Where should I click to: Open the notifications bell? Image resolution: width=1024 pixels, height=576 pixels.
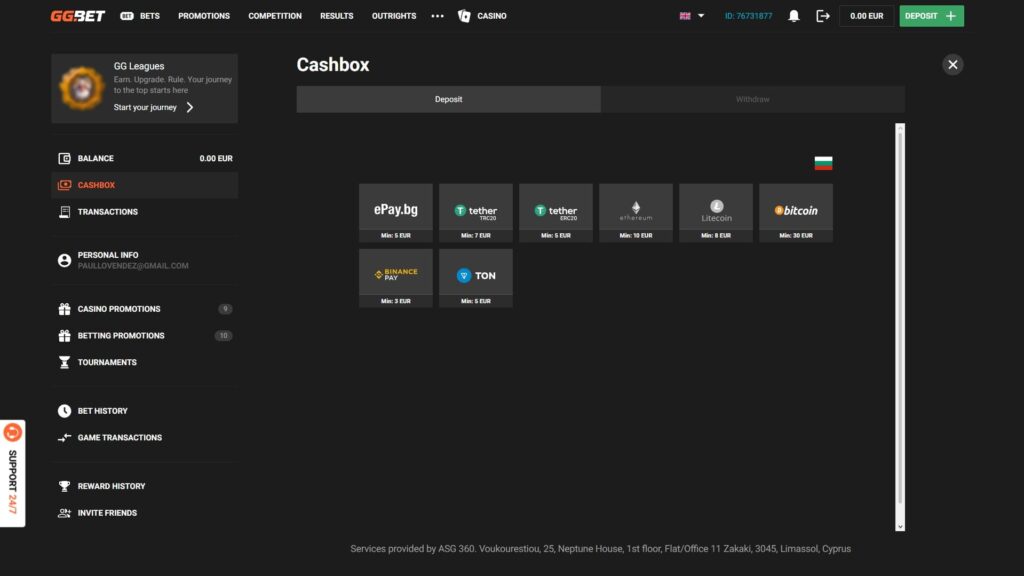coord(794,16)
